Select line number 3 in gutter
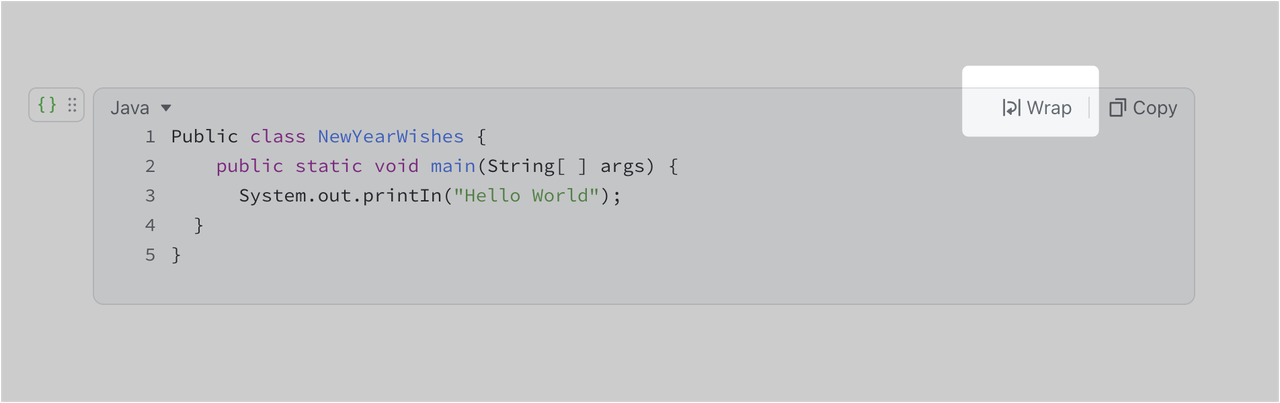 [150, 195]
